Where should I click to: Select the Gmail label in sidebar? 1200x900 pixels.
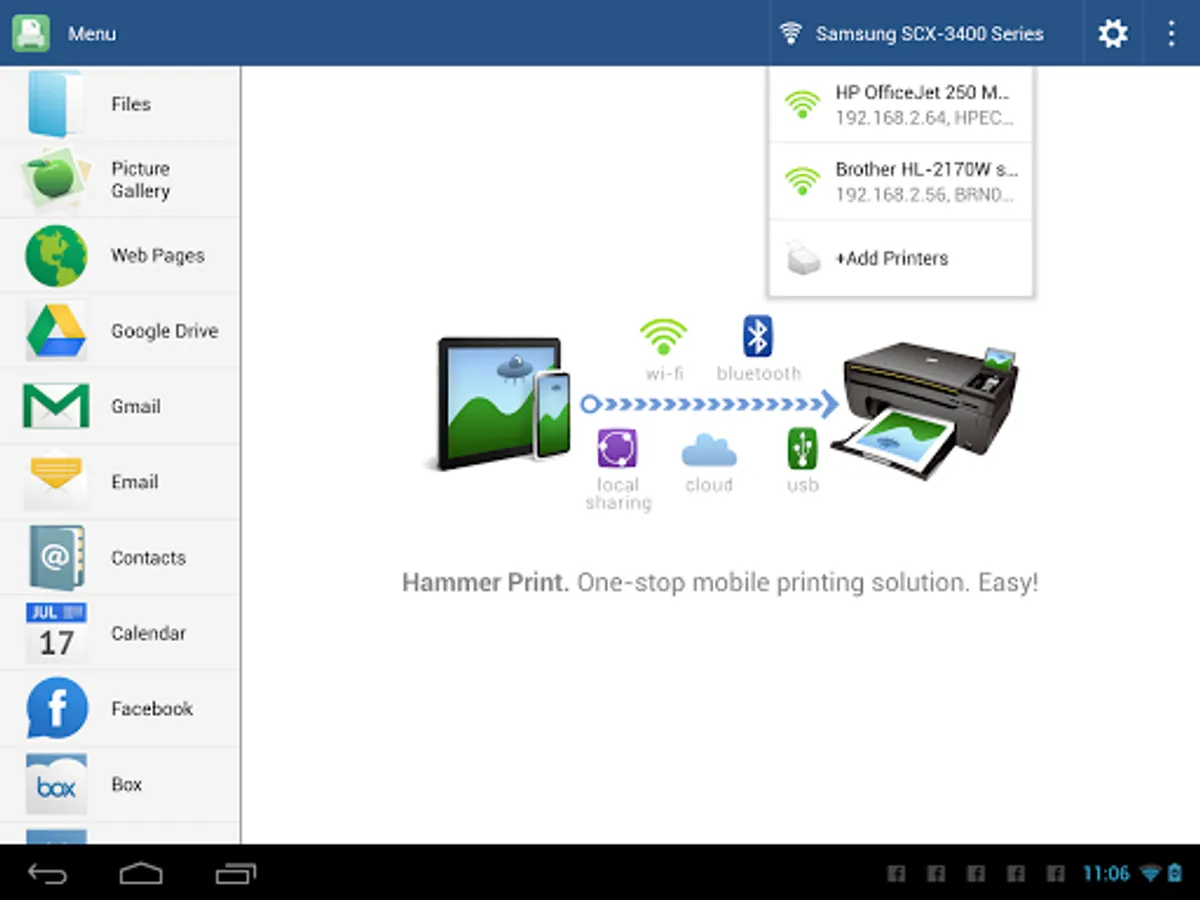(x=136, y=407)
